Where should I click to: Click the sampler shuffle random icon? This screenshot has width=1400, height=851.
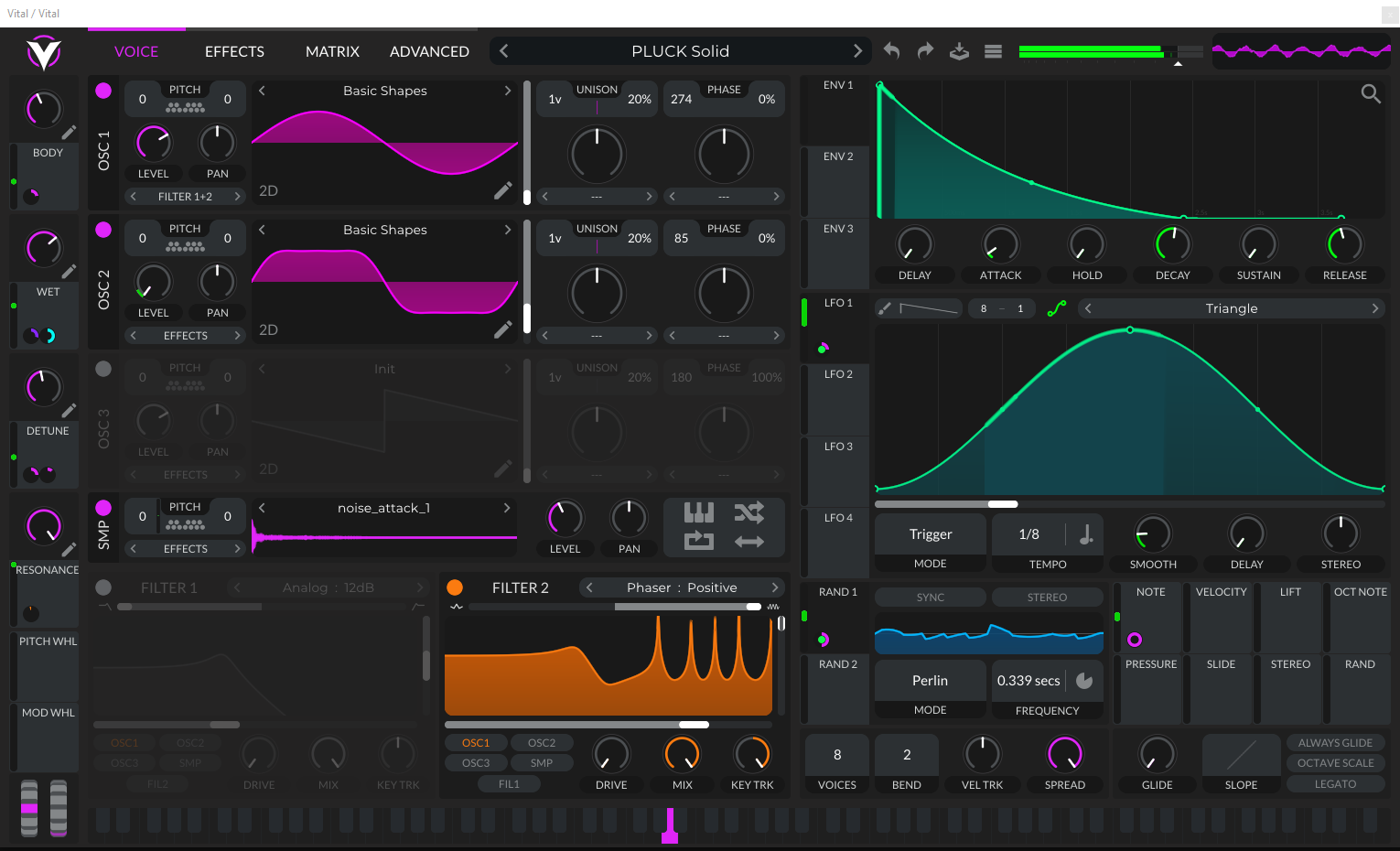[748, 512]
